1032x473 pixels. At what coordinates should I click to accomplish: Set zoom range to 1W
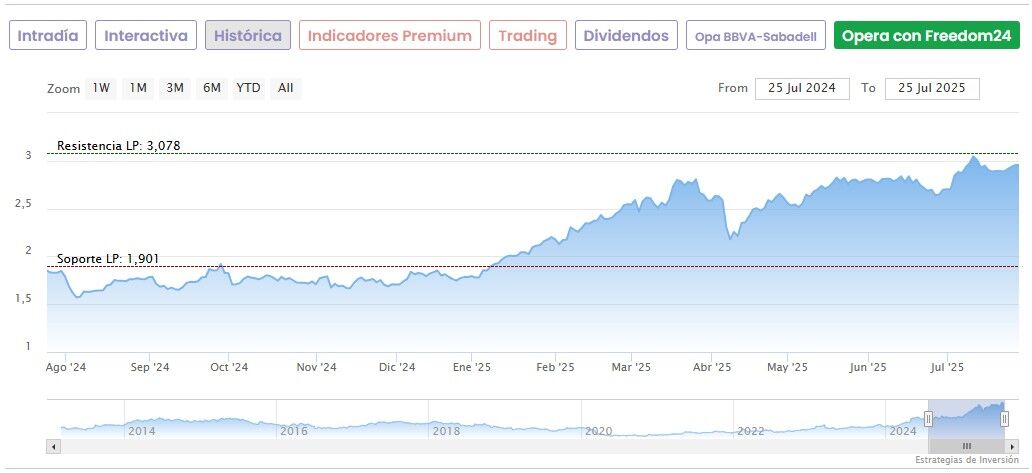coord(101,88)
